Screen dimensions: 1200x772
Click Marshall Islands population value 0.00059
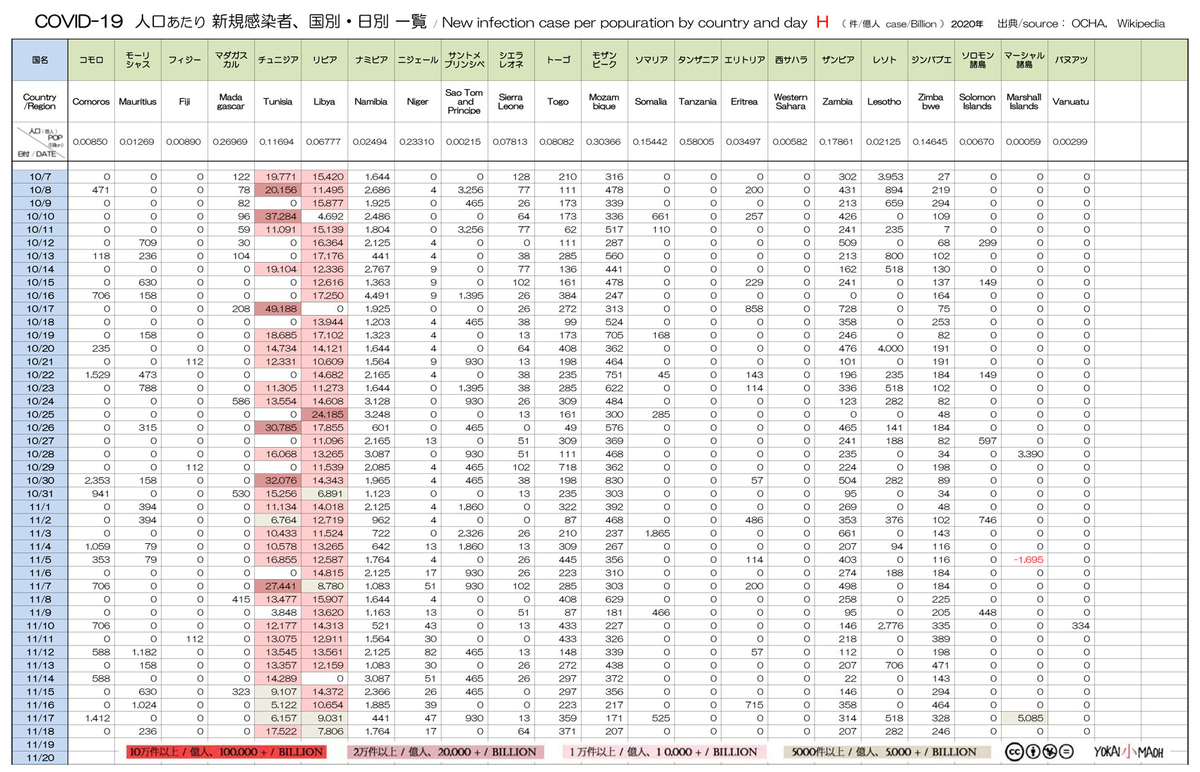coord(1024,142)
